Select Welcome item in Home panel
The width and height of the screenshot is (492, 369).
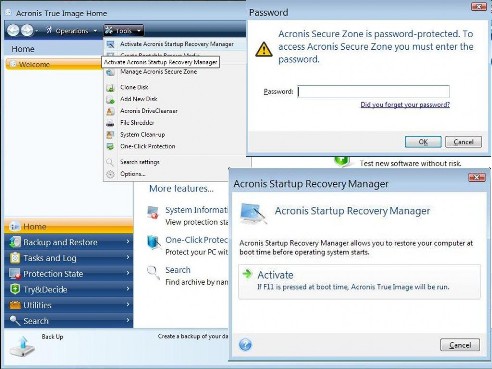point(53,64)
